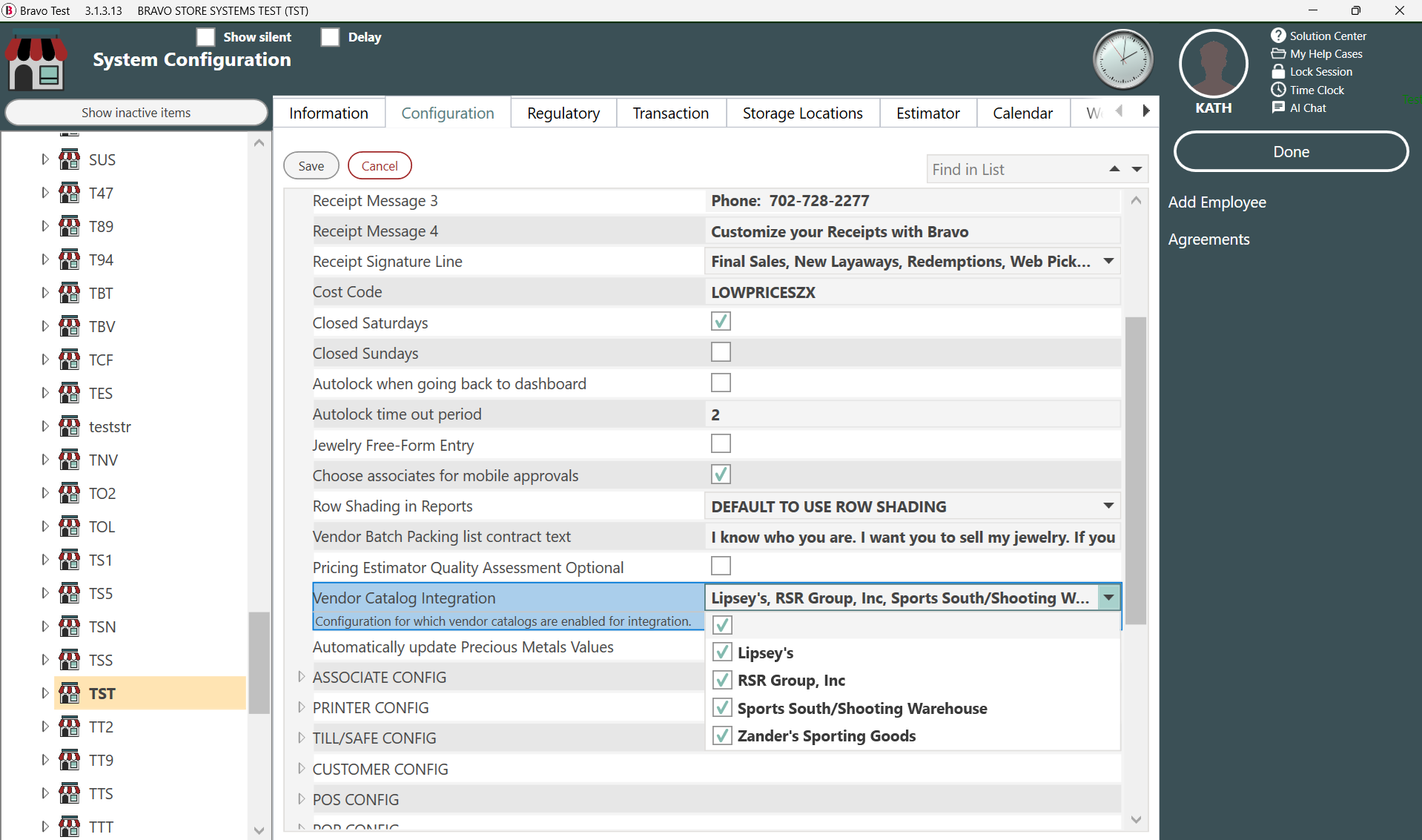Image resolution: width=1422 pixels, height=840 pixels.
Task: Expand the TS1 tree node
Action: 44,560
